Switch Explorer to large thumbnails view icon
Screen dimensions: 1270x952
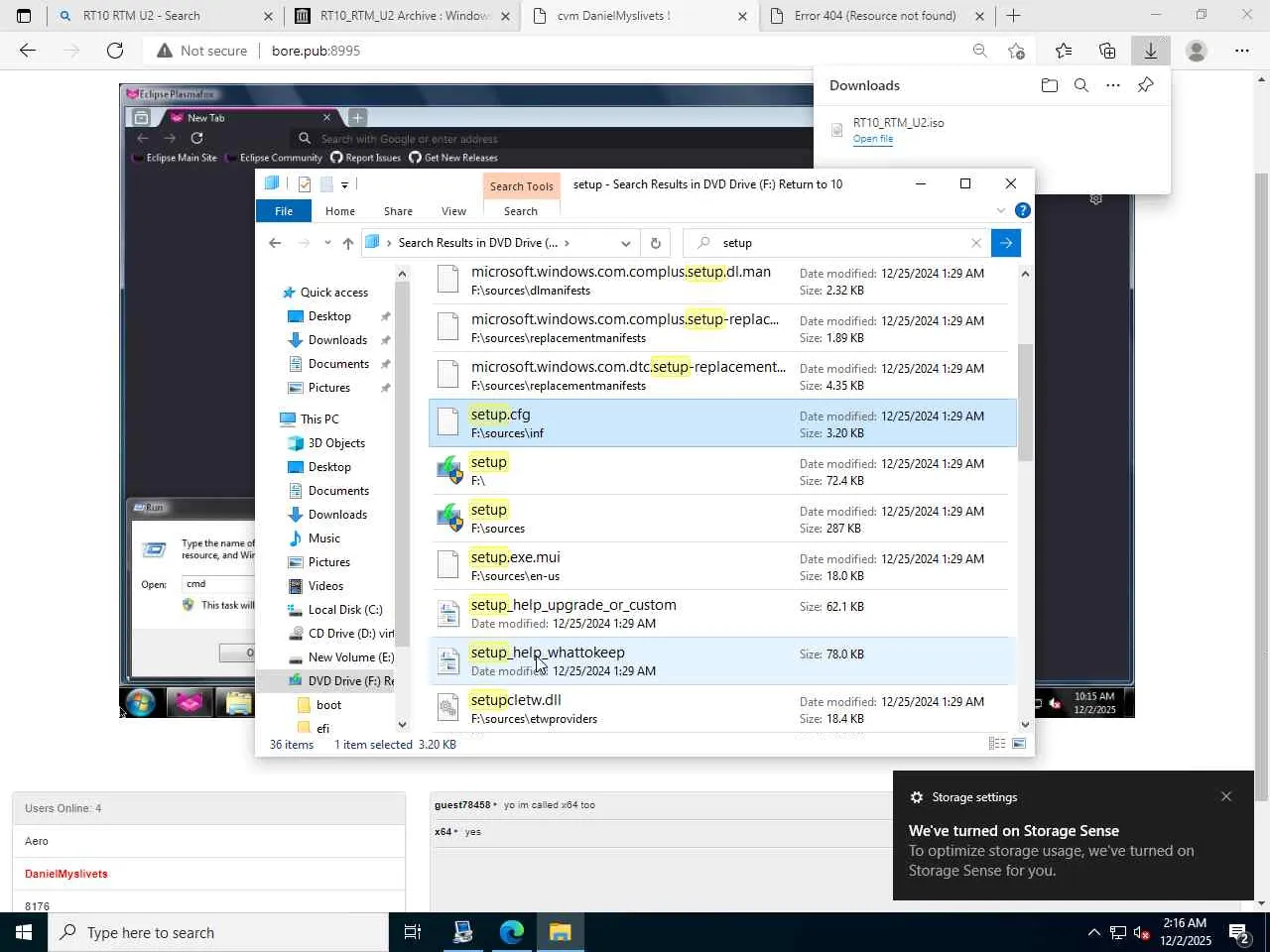tap(1019, 744)
